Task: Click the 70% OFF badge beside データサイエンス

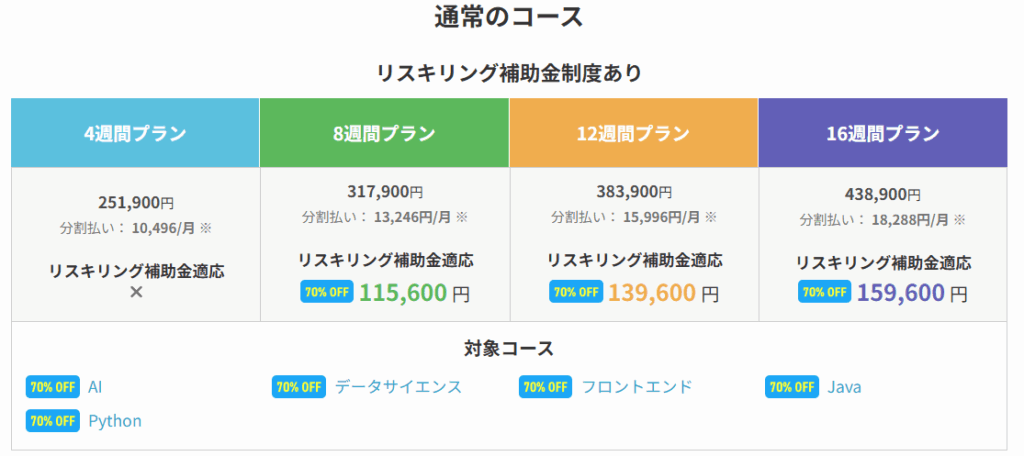Action: tap(298, 387)
